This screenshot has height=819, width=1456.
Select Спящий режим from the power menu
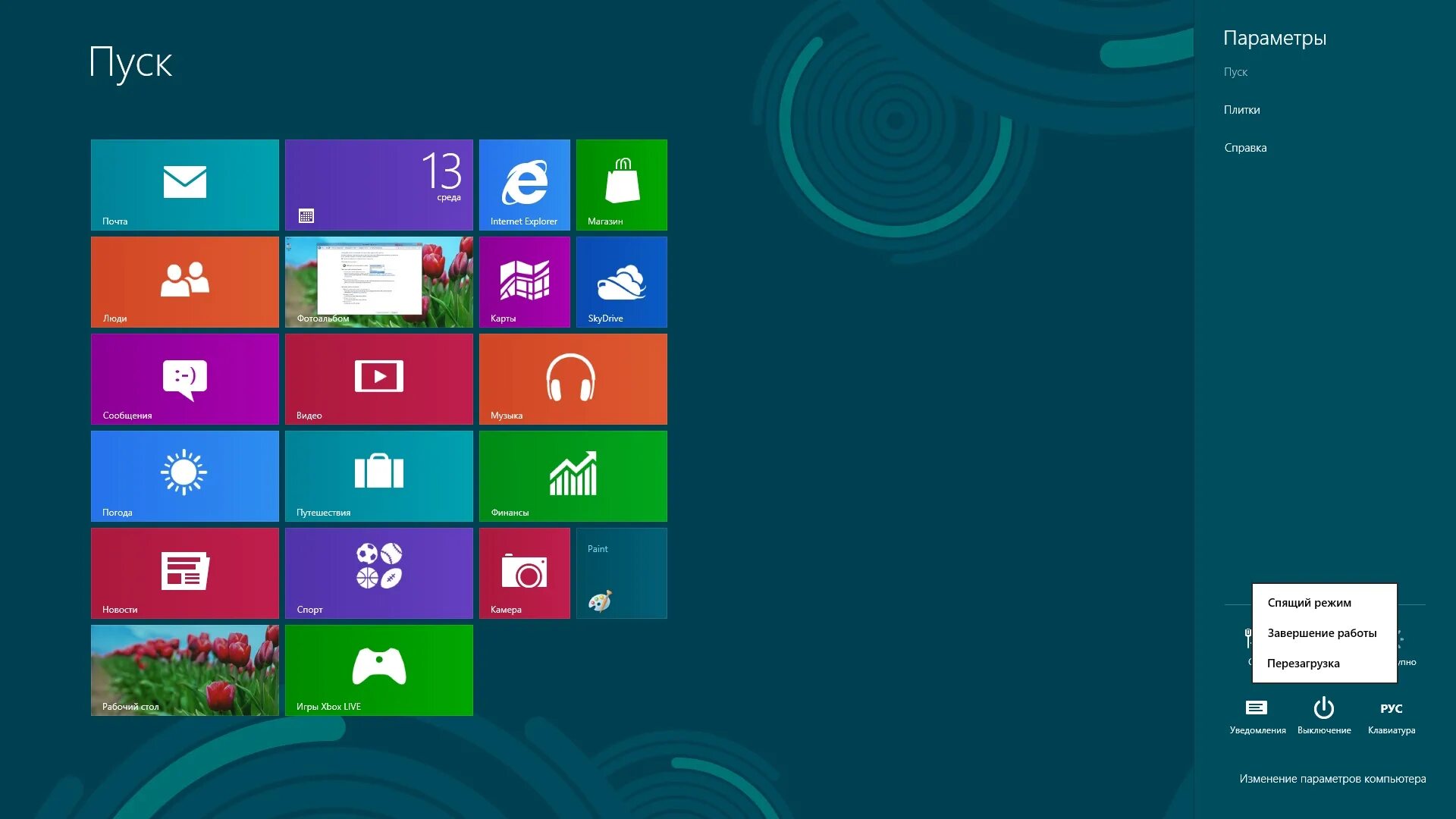point(1309,602)
